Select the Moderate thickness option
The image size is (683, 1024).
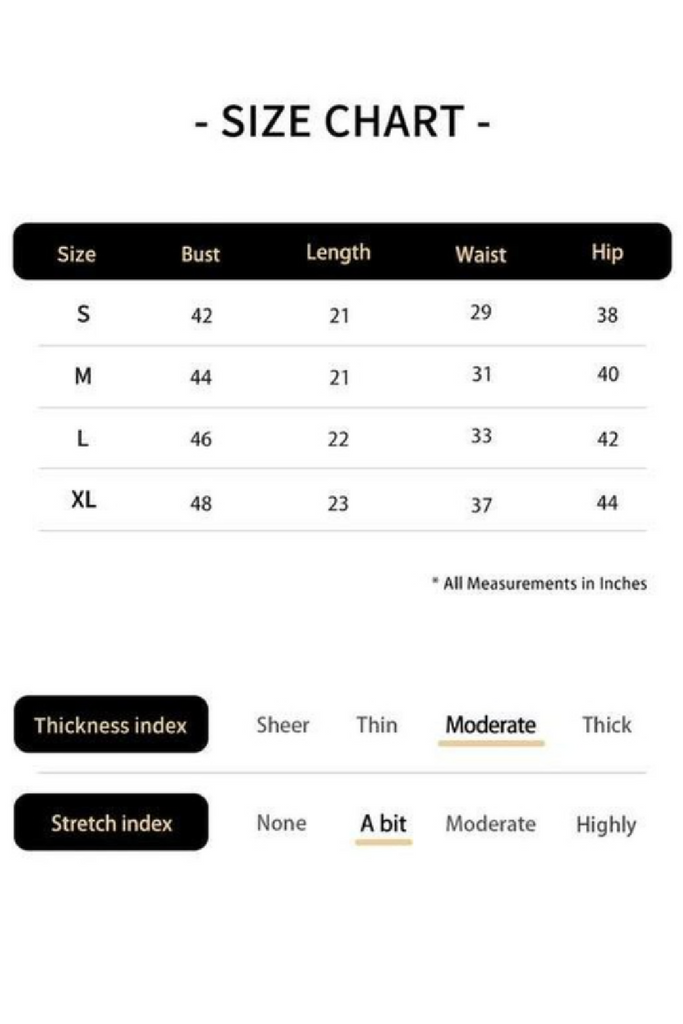[x=490, y=725]
